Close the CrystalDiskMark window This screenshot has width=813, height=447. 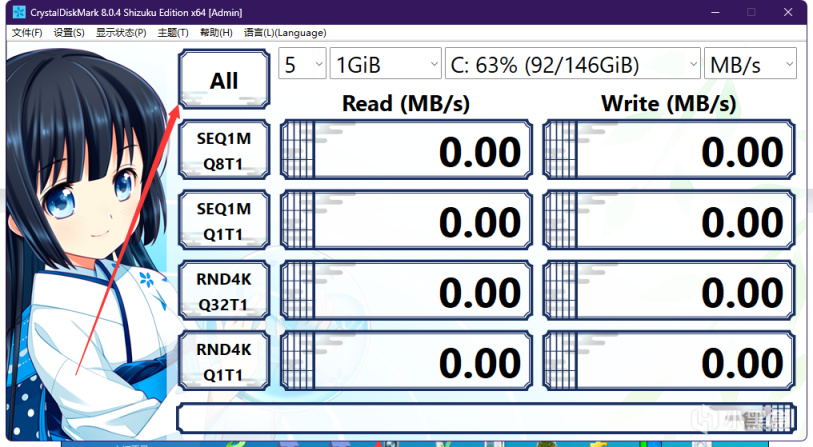[788, 12]
